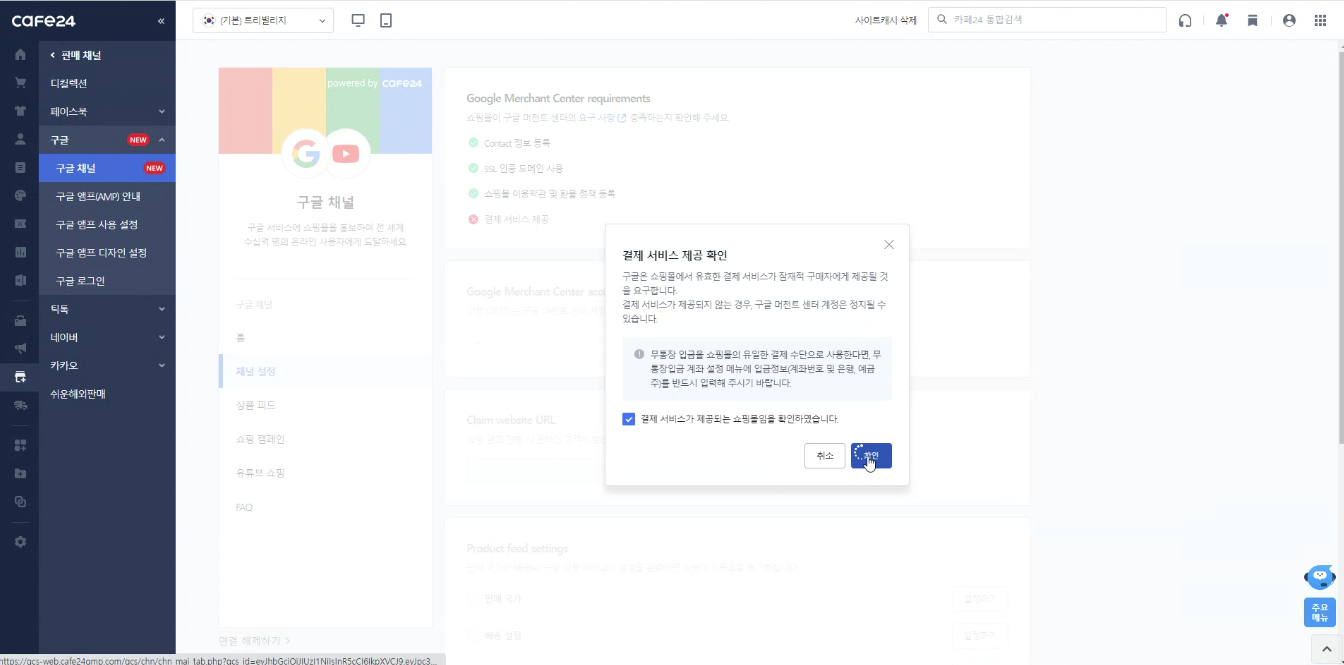The height and width of the screenshot is (665, 1344).
Task: Open the shop selector 트리빌리지 dropdown
Action: [263, 20]
